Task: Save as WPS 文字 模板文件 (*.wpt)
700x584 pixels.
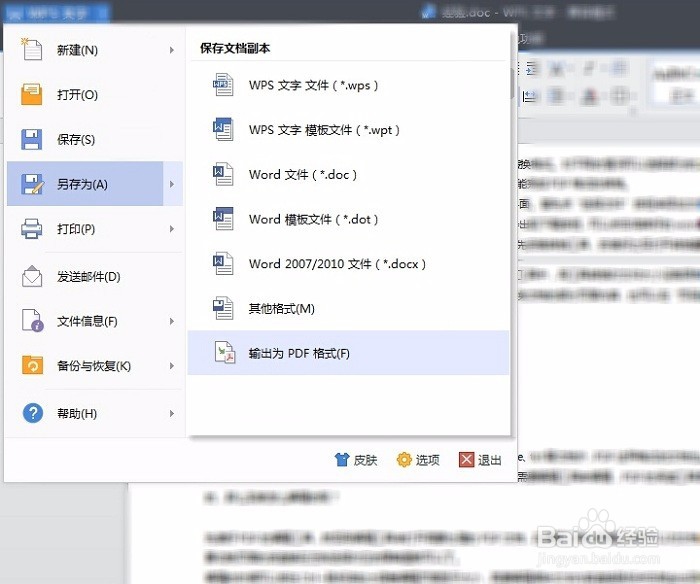Action: coord(348,129)
